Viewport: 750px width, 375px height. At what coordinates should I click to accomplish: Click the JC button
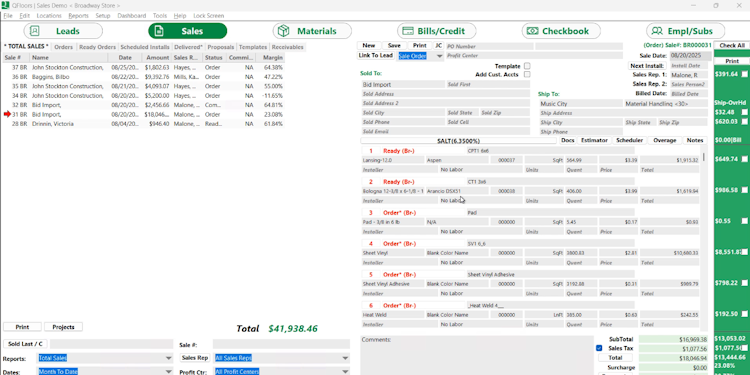[439, 45]
